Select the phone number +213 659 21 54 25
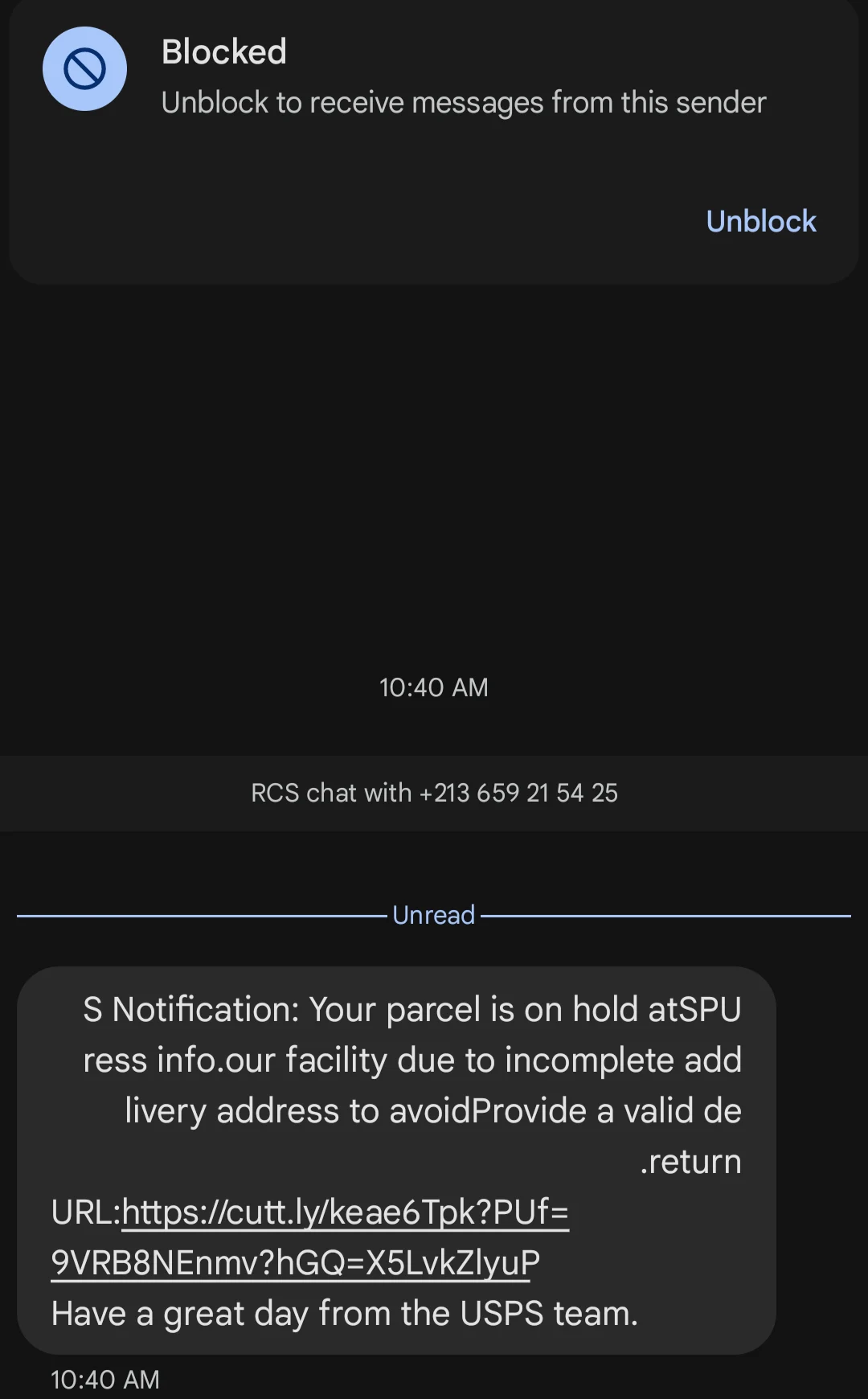 coord(519,793)
